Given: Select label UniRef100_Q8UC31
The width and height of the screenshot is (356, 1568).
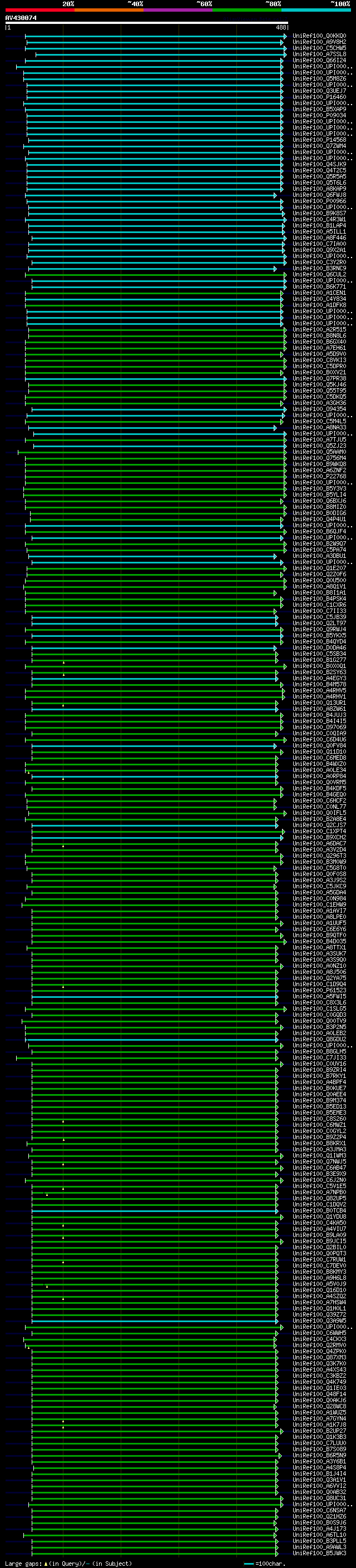Looking at the screenshot, I should (x=319, y=1498).
